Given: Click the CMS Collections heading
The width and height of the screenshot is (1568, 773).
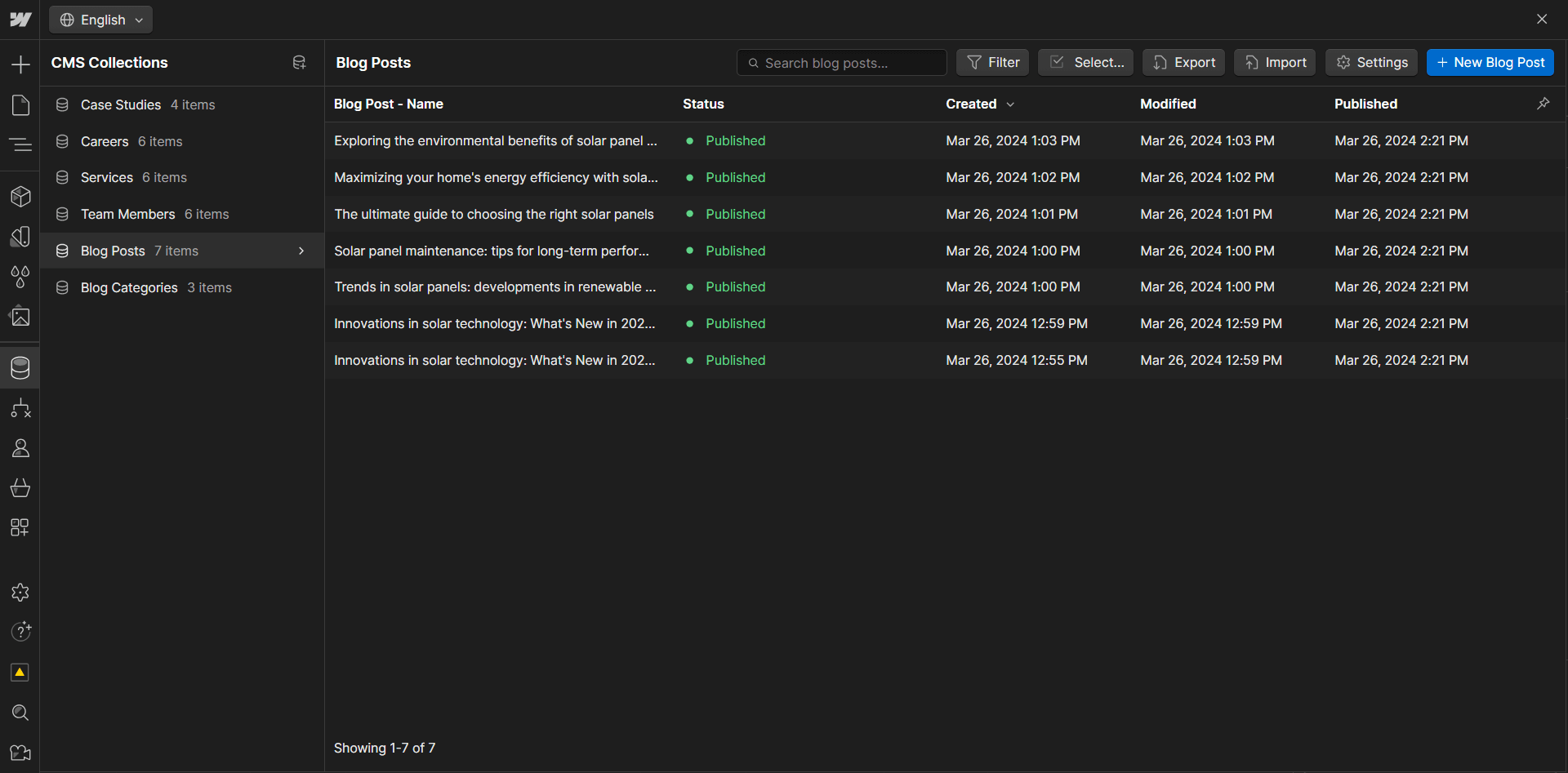Looking at the screenshot, I should (x=109, y=63).
